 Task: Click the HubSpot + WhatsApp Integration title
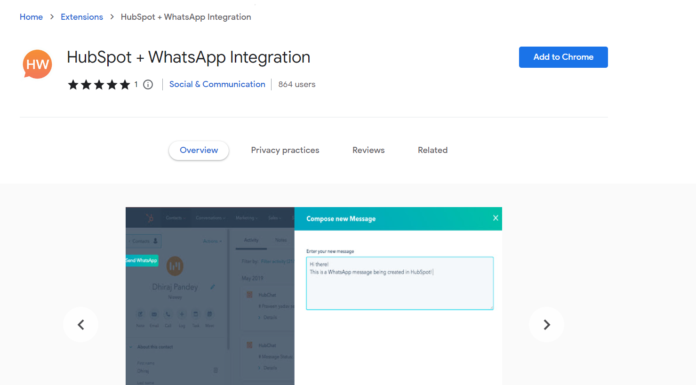[x=188, y=57]
